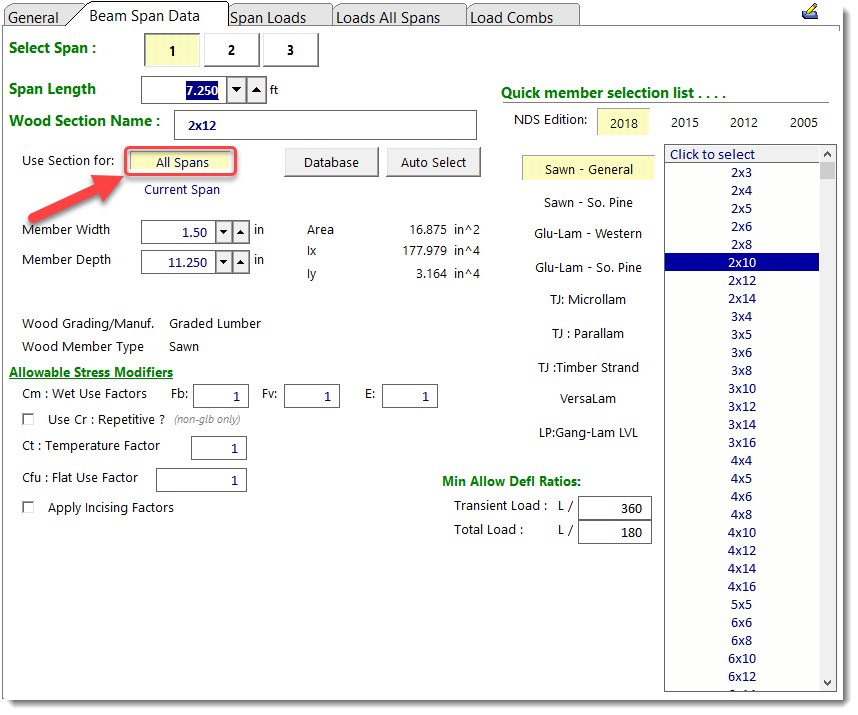The image size is (858, 715).
Task: Check Apply Incising Factors box
Action: click(x=28, y=508)
